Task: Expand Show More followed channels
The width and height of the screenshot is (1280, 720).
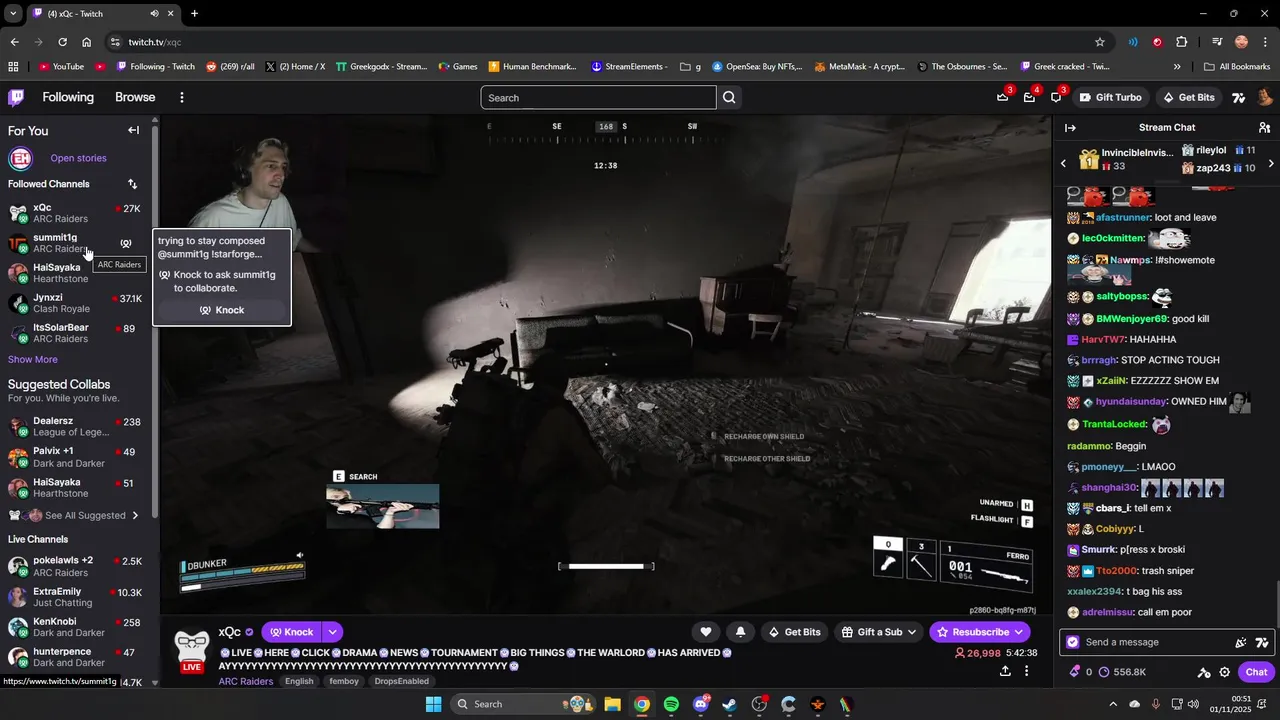Action: (33, 359)
